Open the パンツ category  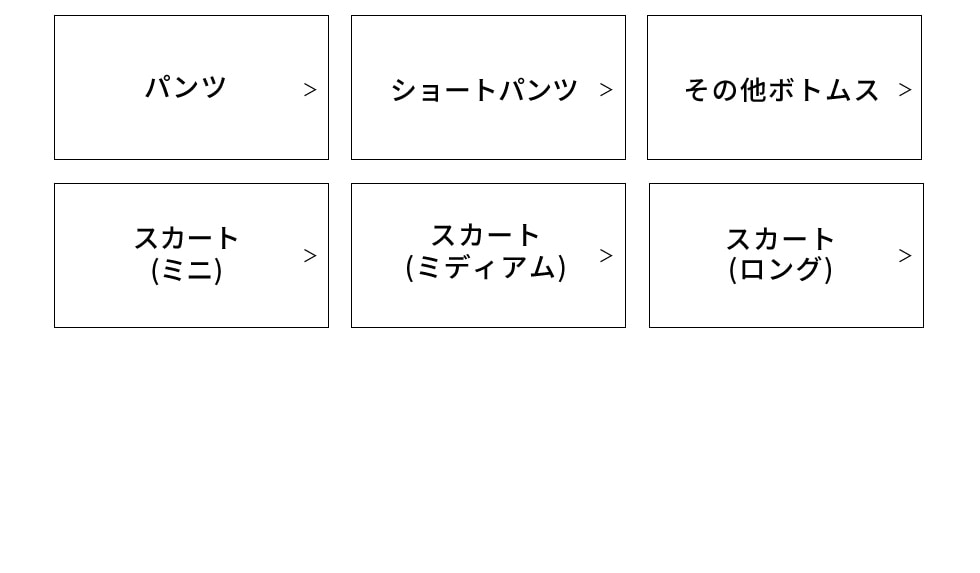[x=191, y=87]
